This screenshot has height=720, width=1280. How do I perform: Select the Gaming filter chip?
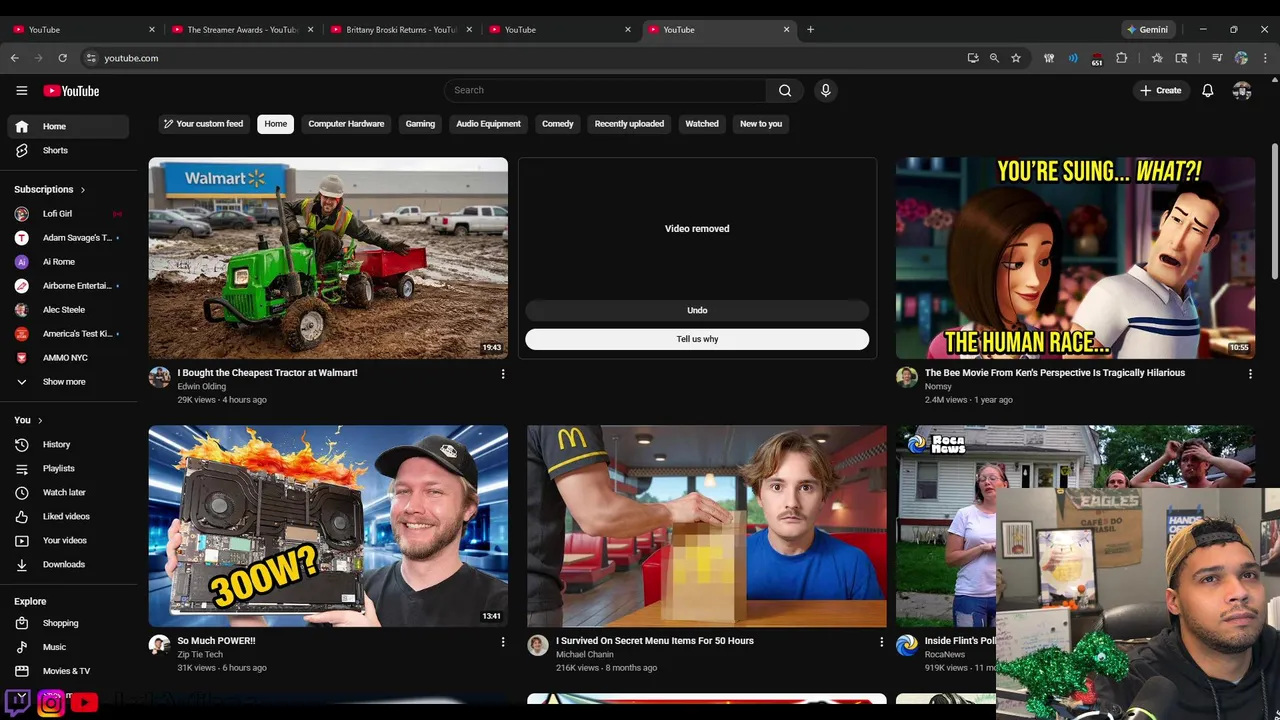click(x=420, y=124)
